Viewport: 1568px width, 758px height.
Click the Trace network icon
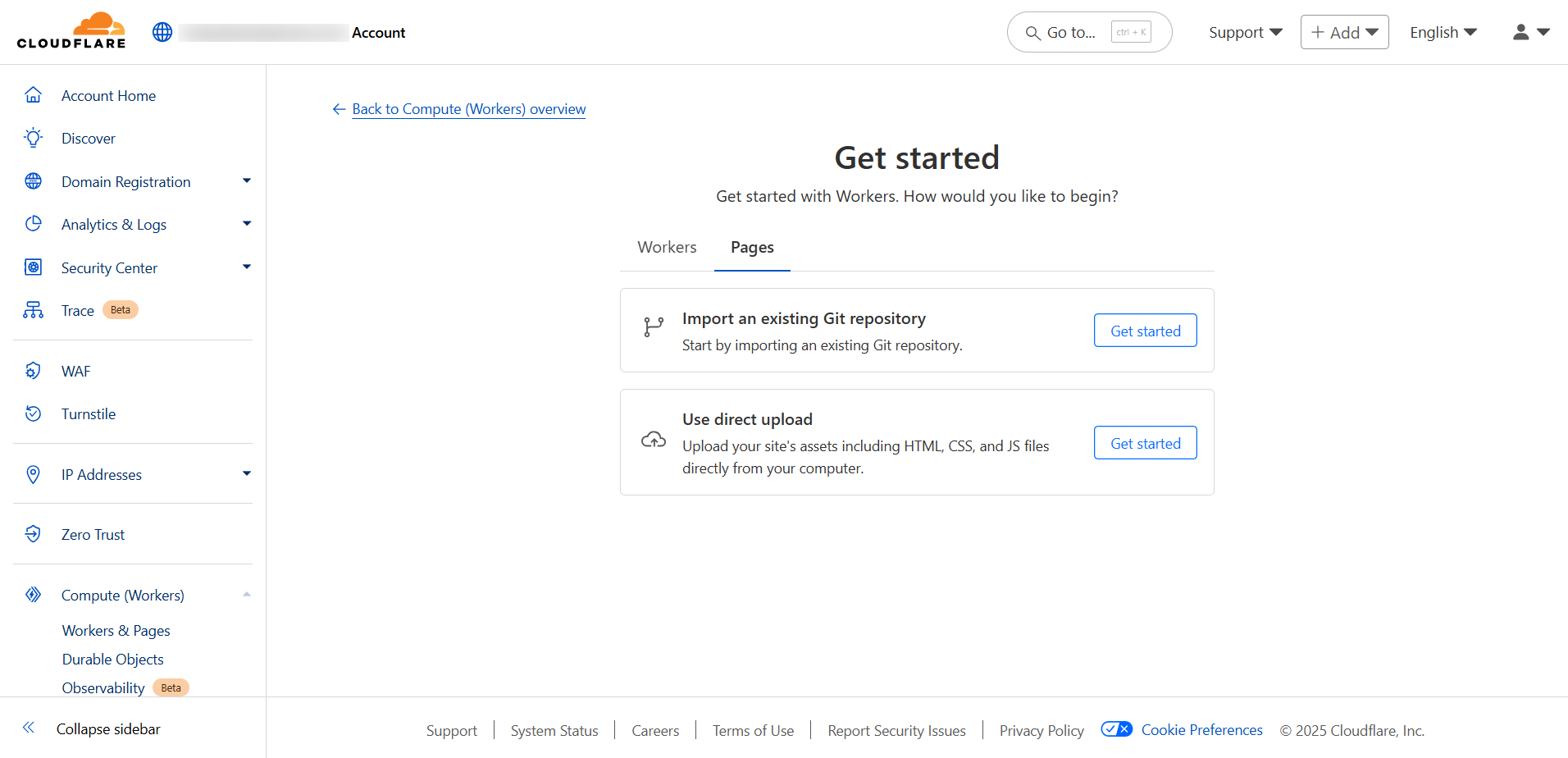(33, 310)
